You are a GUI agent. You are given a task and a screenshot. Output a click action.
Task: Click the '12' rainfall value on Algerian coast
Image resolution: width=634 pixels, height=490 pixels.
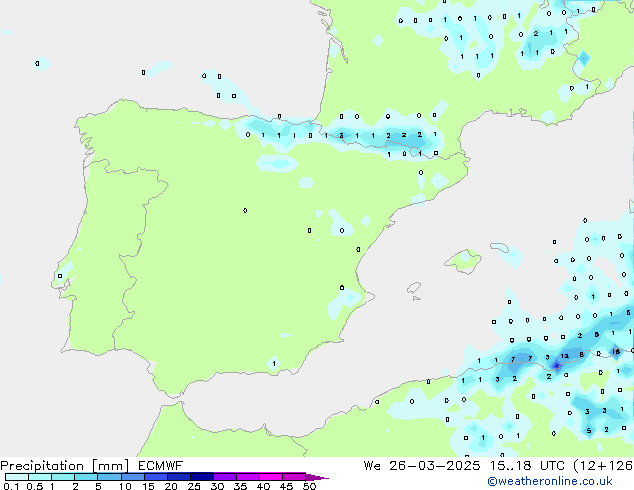564,356
